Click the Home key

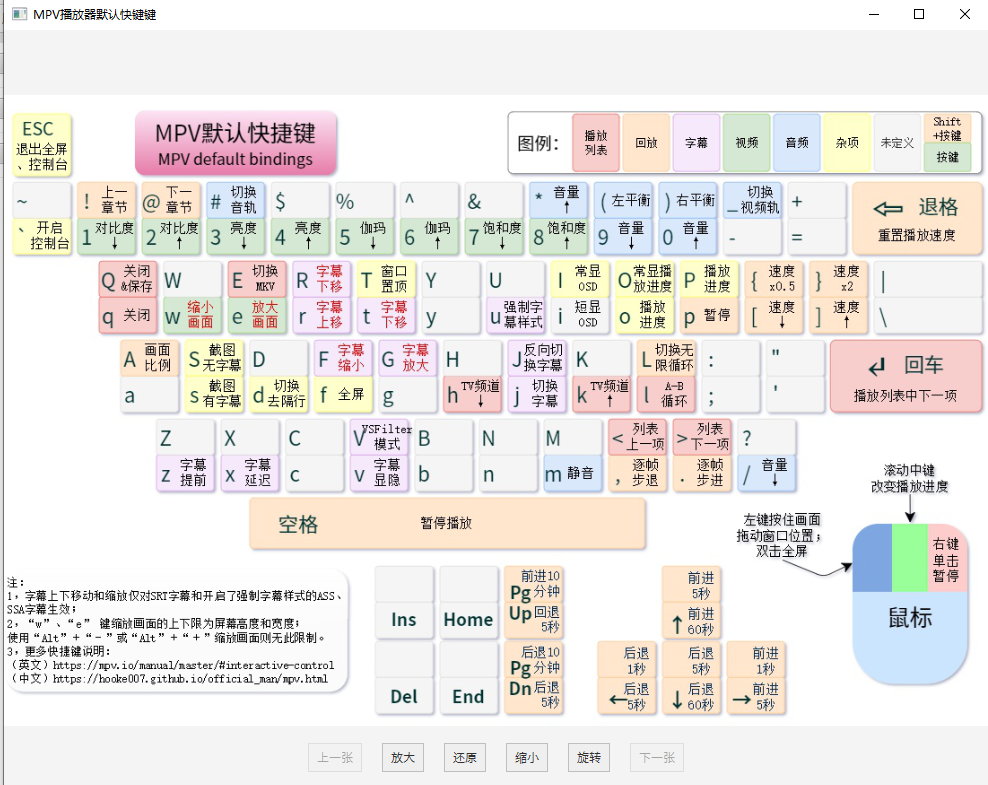click(468, 620)
